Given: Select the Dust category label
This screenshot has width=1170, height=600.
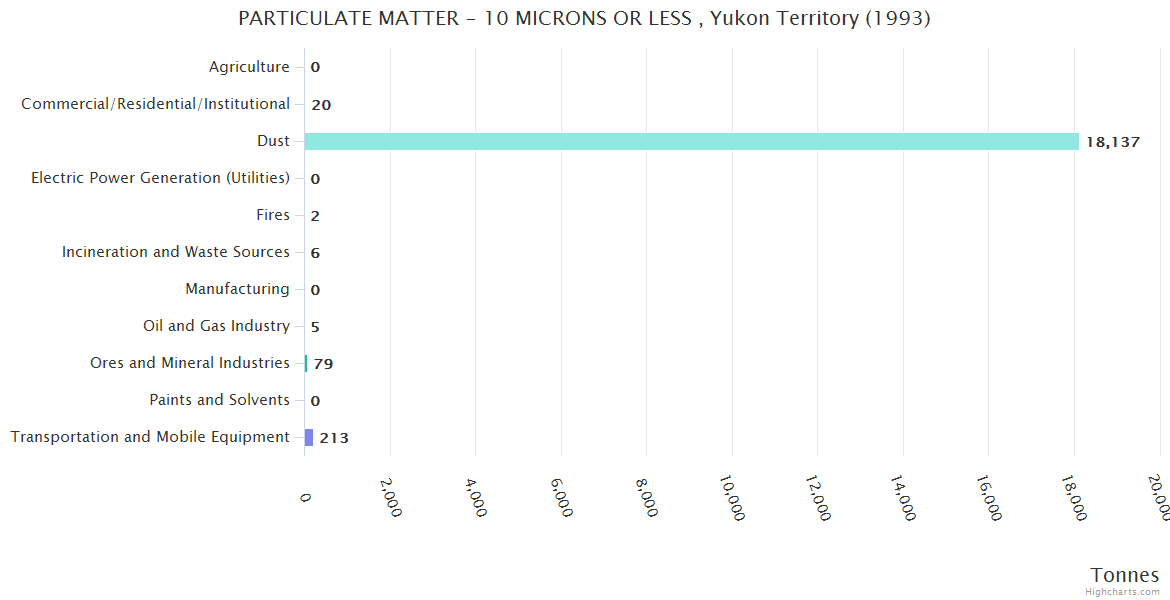Looking at the screenshot, I should (x=273, y=141).
